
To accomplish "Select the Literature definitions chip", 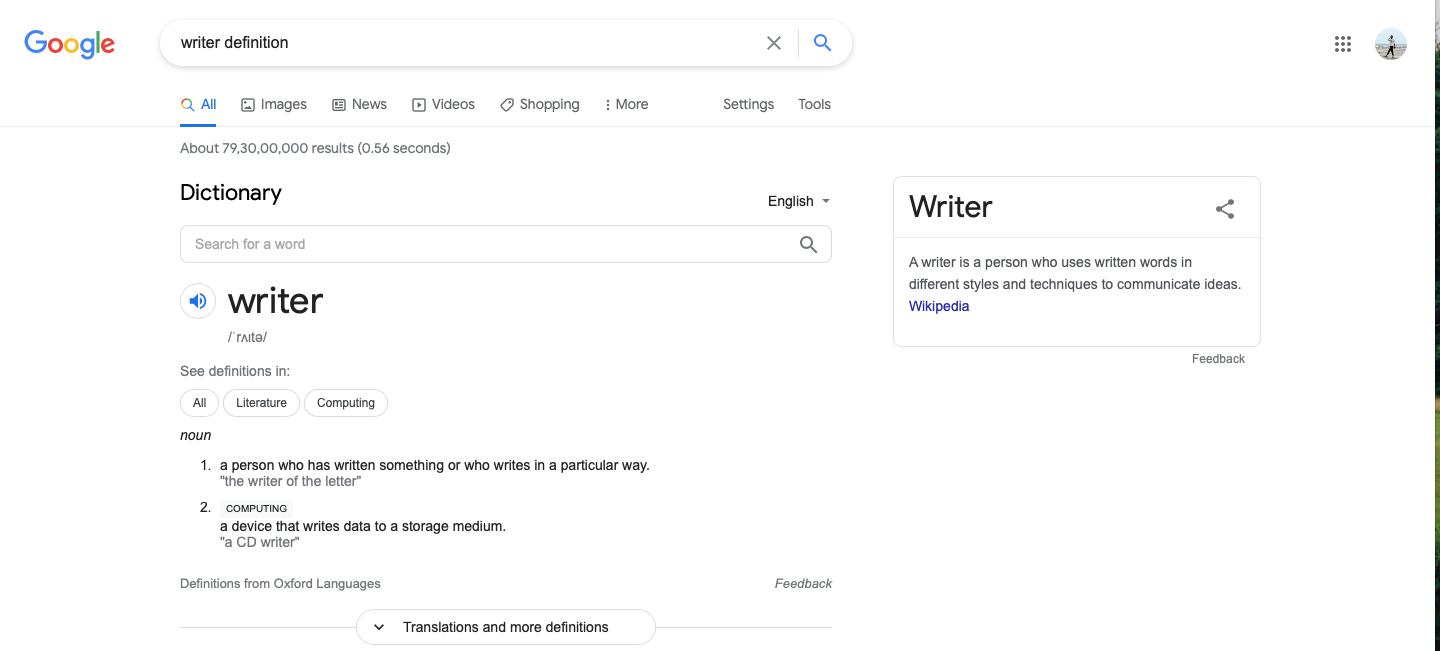I will click(261, 403).
